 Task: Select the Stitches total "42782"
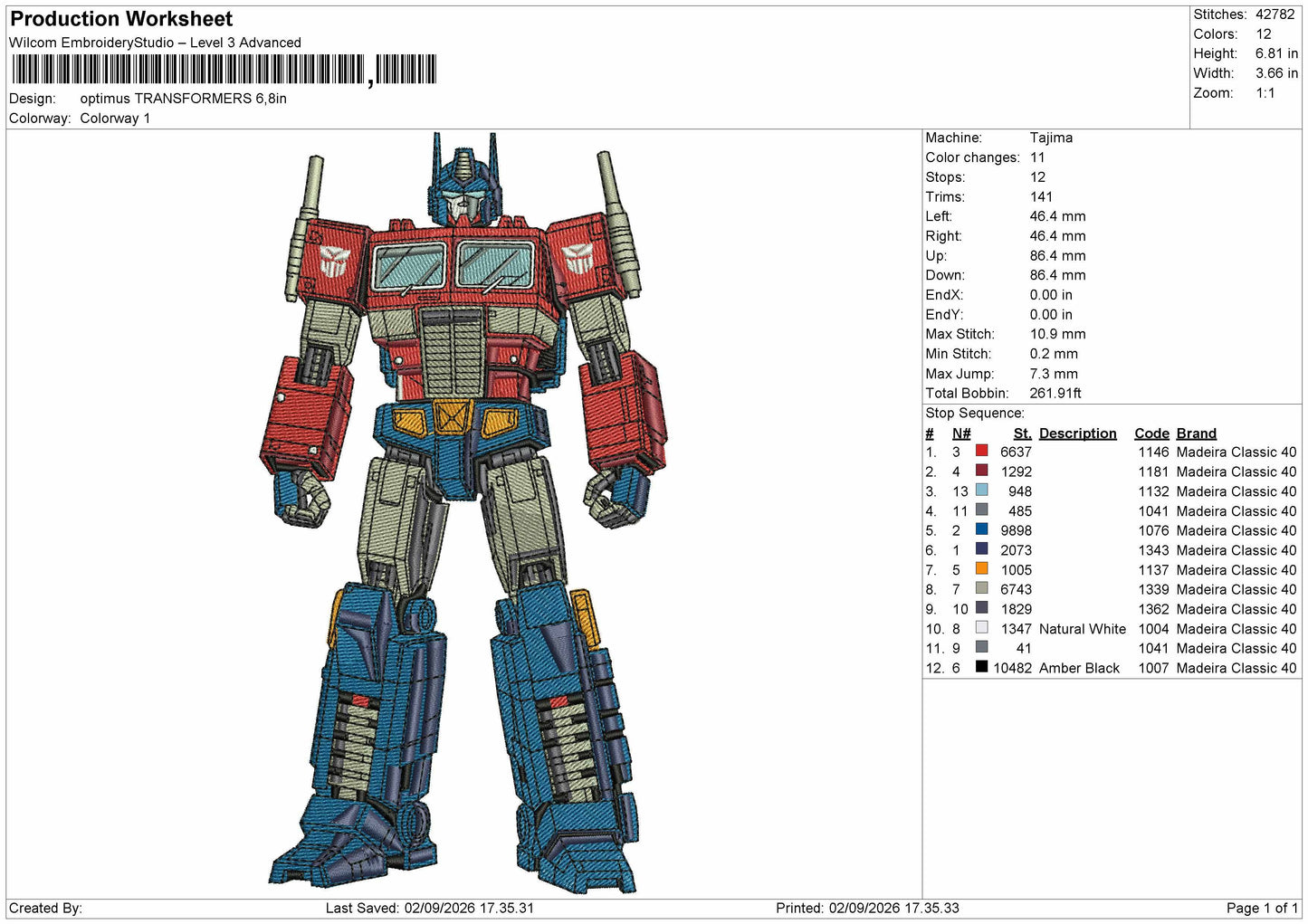[1275, 14]
